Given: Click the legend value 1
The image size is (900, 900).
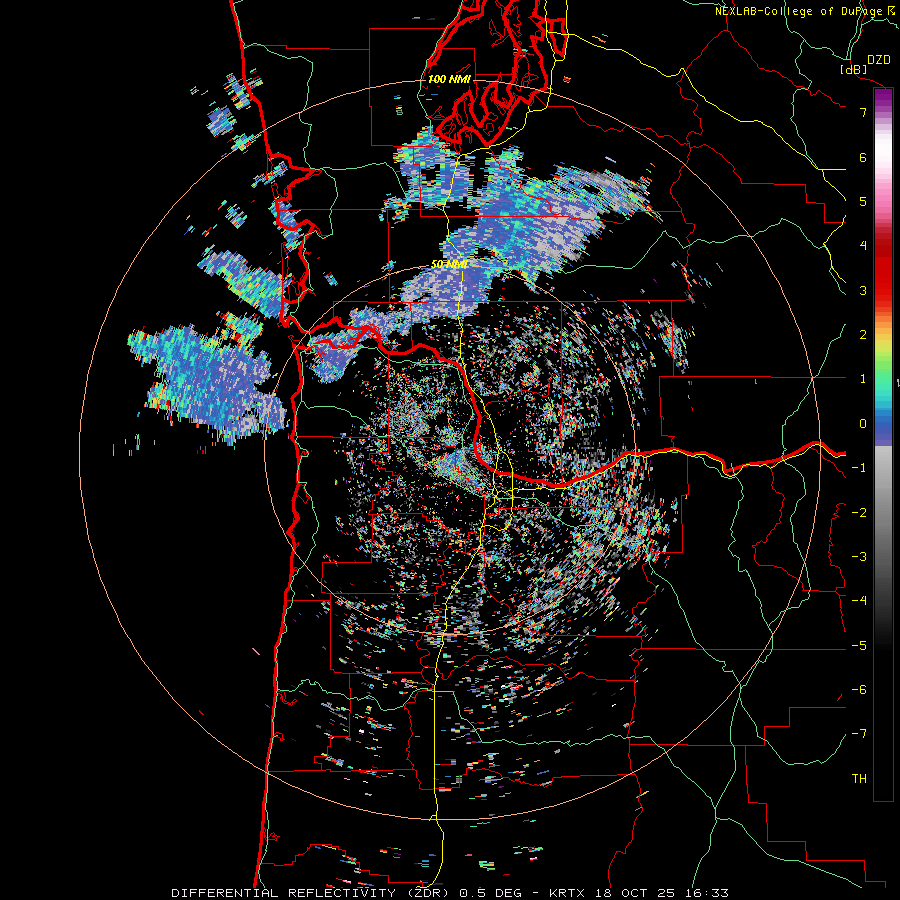Looking at the screenshot, I should pyautogui.click(x=862, y=379).
